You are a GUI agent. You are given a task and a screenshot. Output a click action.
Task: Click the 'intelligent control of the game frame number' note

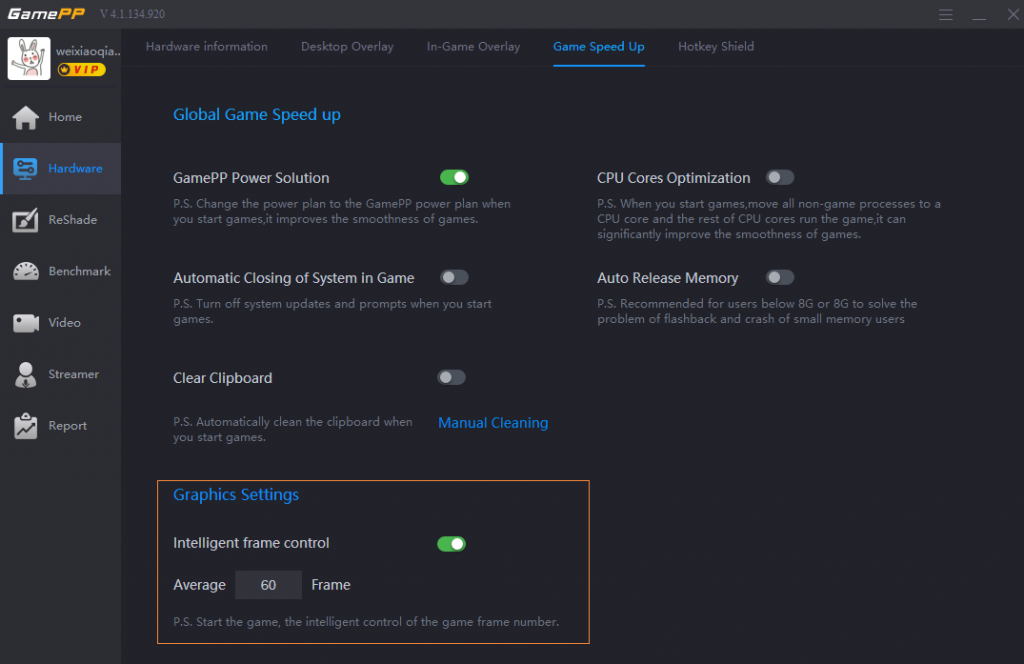366,622
